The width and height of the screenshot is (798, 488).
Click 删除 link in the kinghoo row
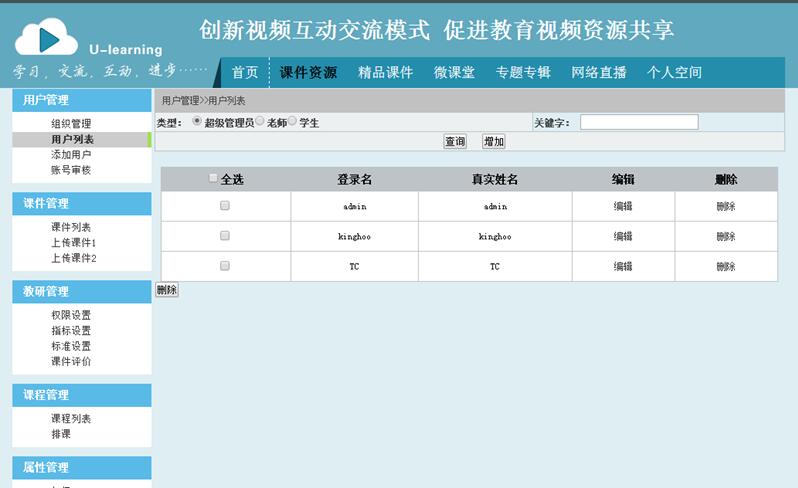pos(726,236)
